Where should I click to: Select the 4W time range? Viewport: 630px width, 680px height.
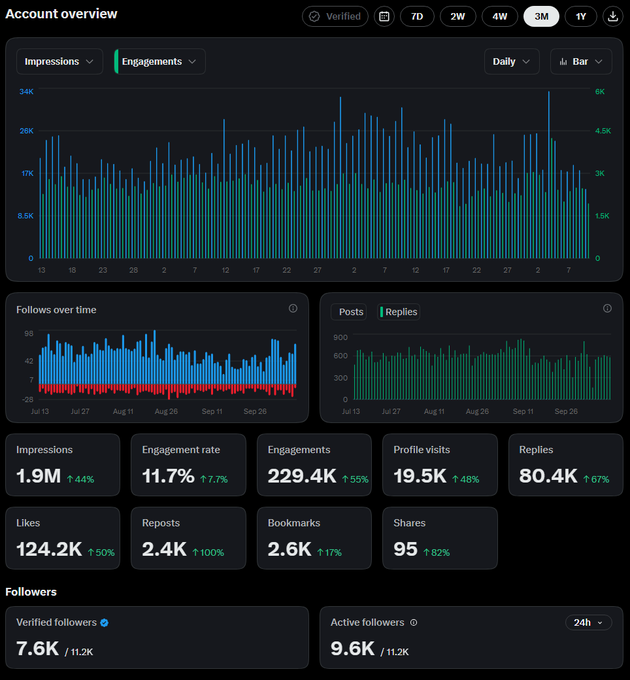pyautogui.click(x=499, y=16)
